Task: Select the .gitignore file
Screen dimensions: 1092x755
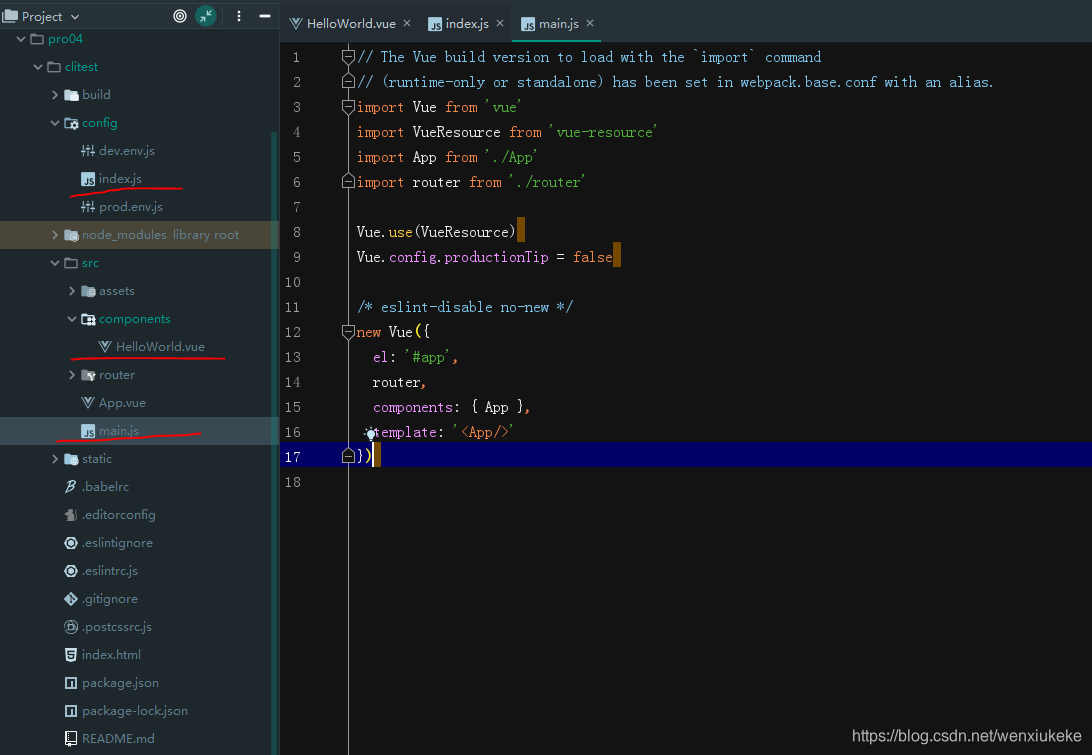Action: pyautogui.click(x=109, y=599)
